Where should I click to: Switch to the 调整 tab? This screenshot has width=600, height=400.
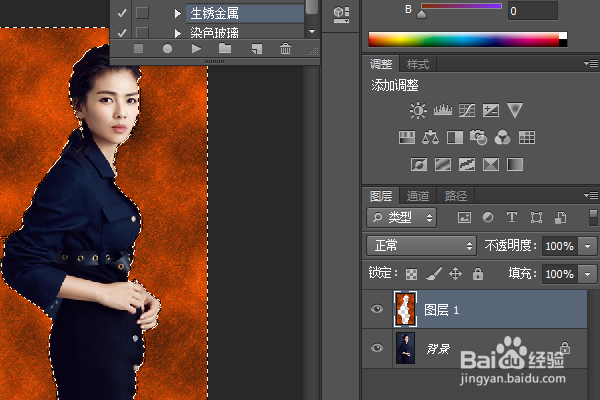point(381,64)
